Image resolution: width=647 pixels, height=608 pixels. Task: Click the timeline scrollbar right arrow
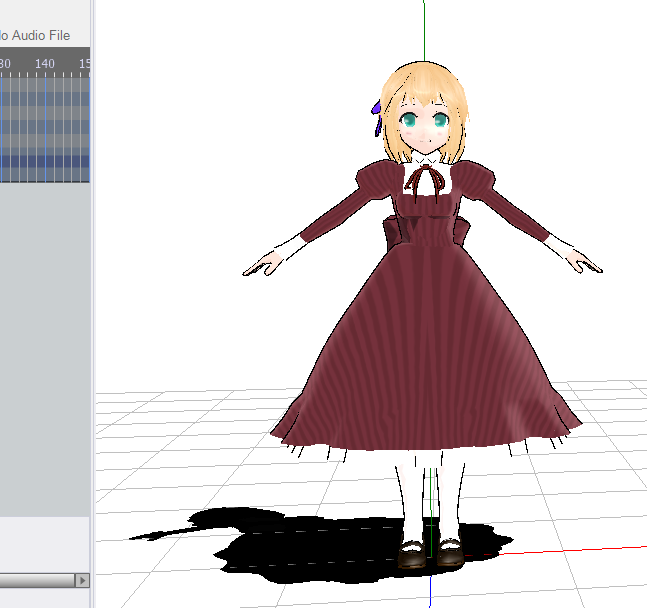pos(82,580)
